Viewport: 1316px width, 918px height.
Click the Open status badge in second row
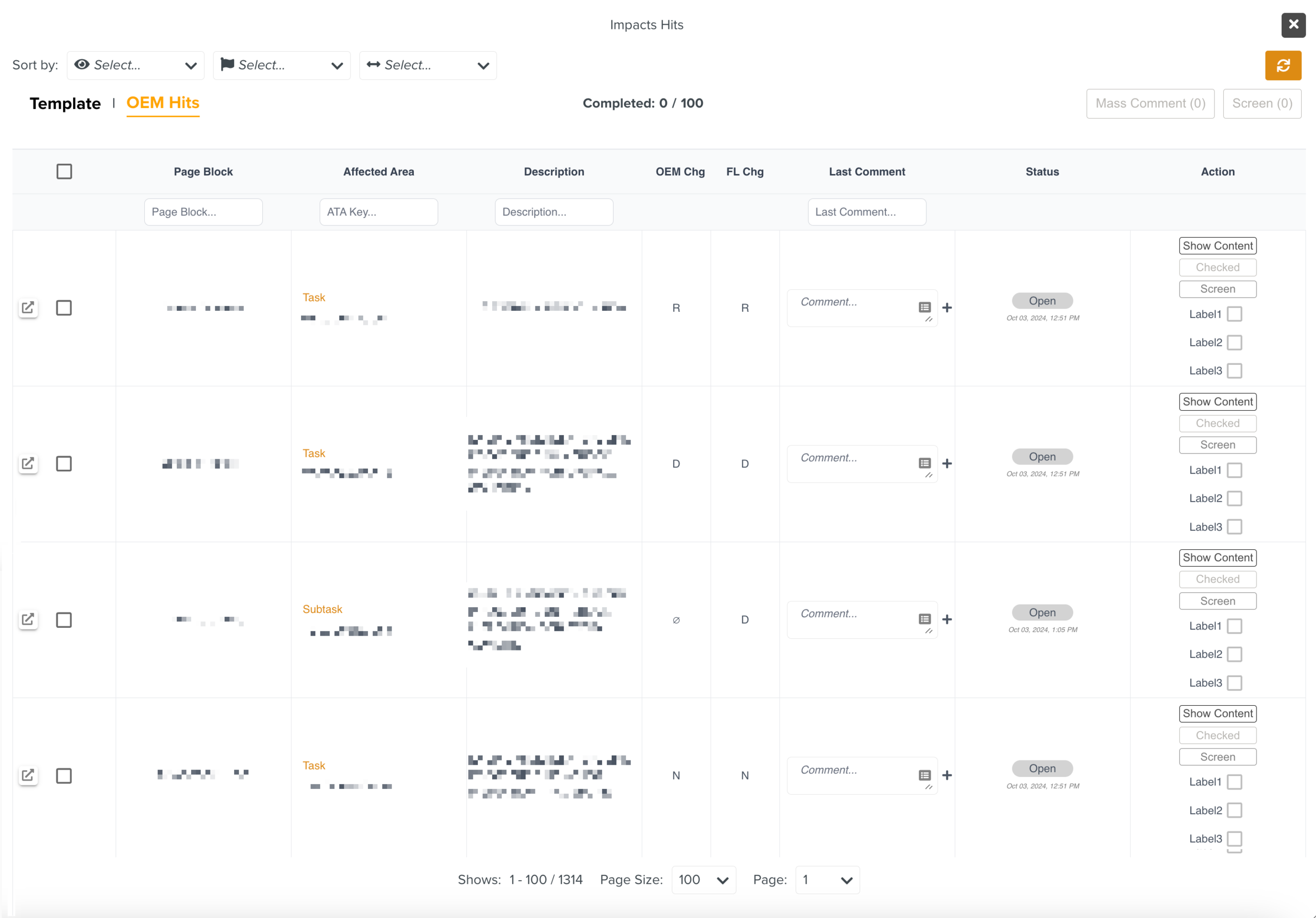click(x=1042, y=457)
